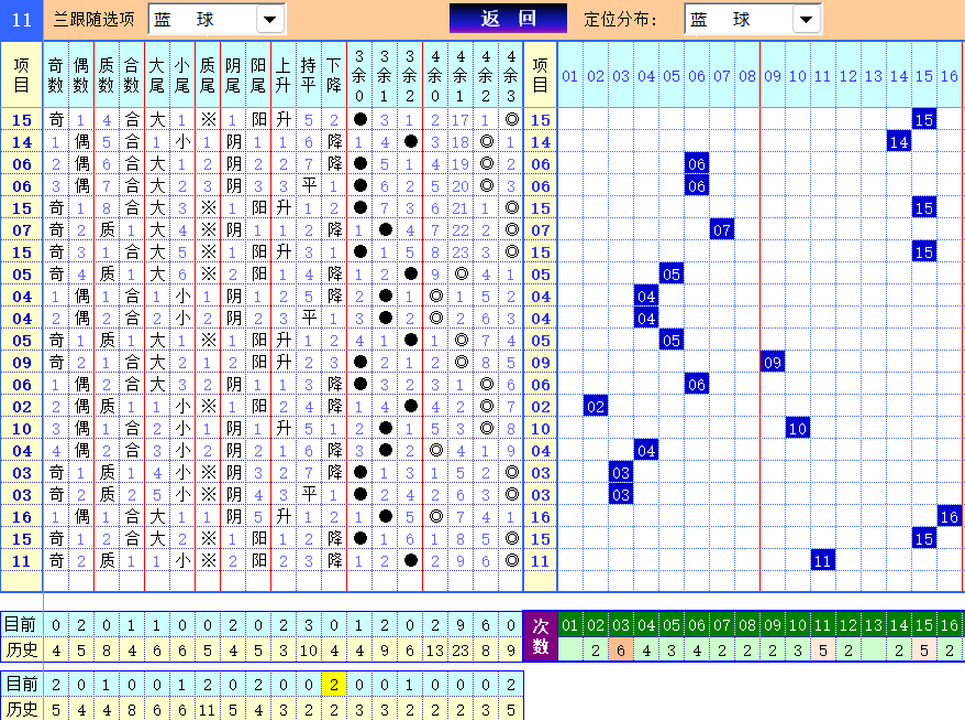
Task: Click value 20 in the 4余1 column
Action: 460,186
